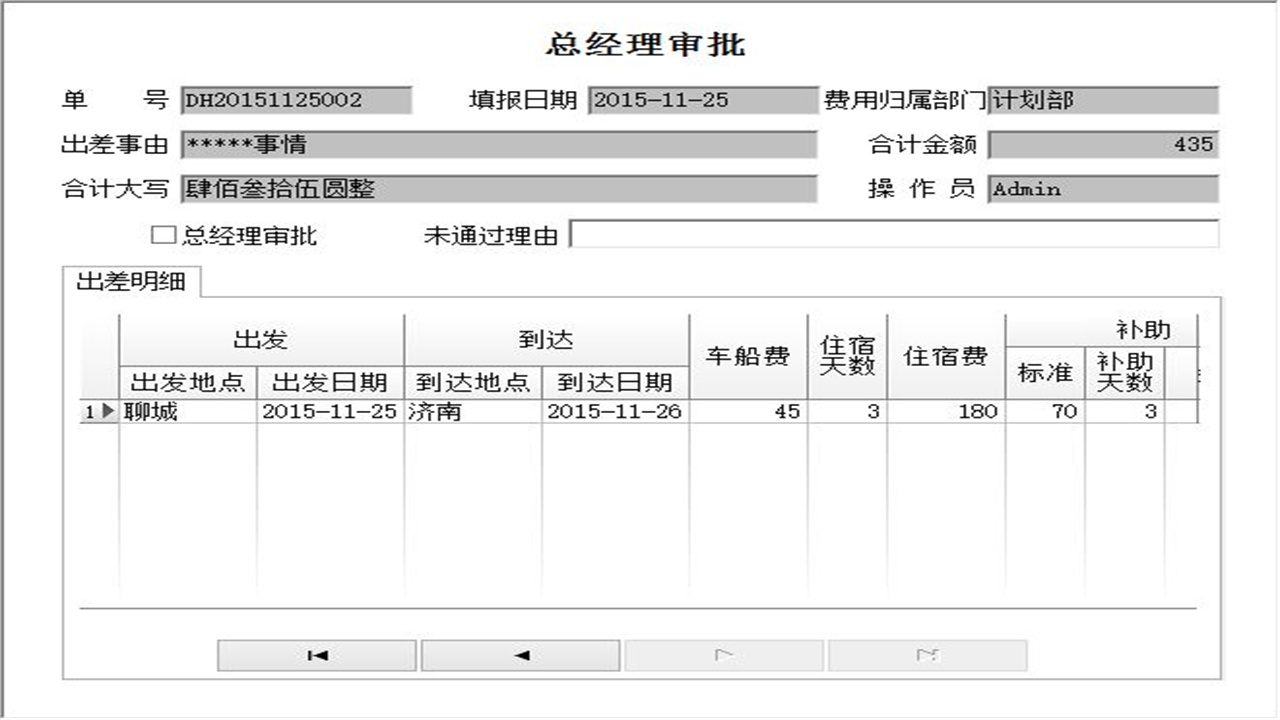This screenshot has width=1280, height=720.
Task: Click the 未通过理由 input field
Action: (890, 236)
